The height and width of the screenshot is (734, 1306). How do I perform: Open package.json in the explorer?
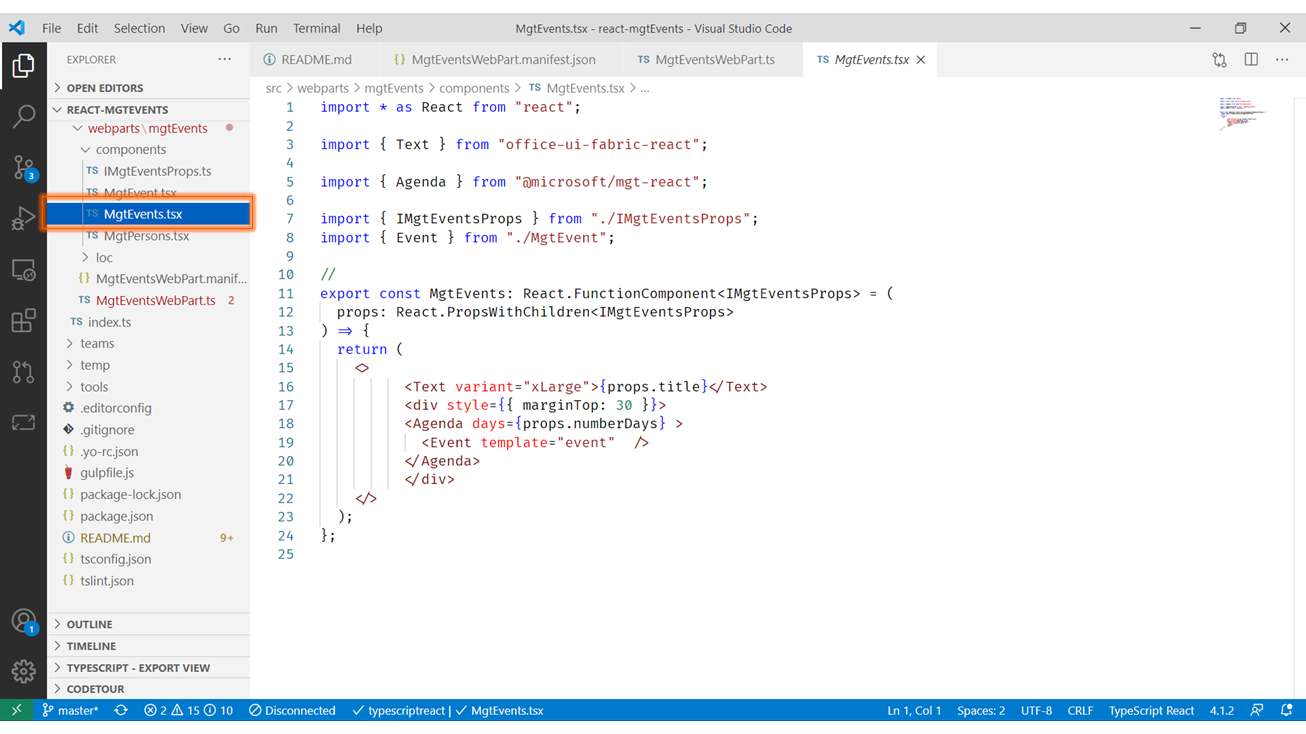[116, 516]
